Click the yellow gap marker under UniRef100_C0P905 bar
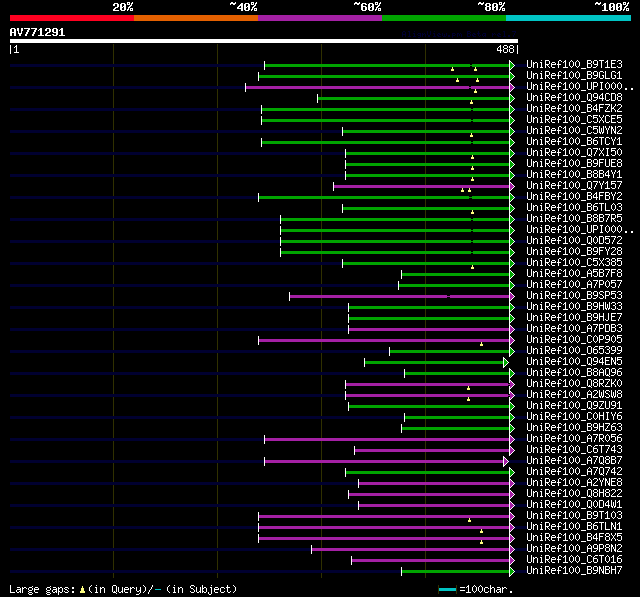The height and width of the screenshot is (597, 640). (482, 344)
